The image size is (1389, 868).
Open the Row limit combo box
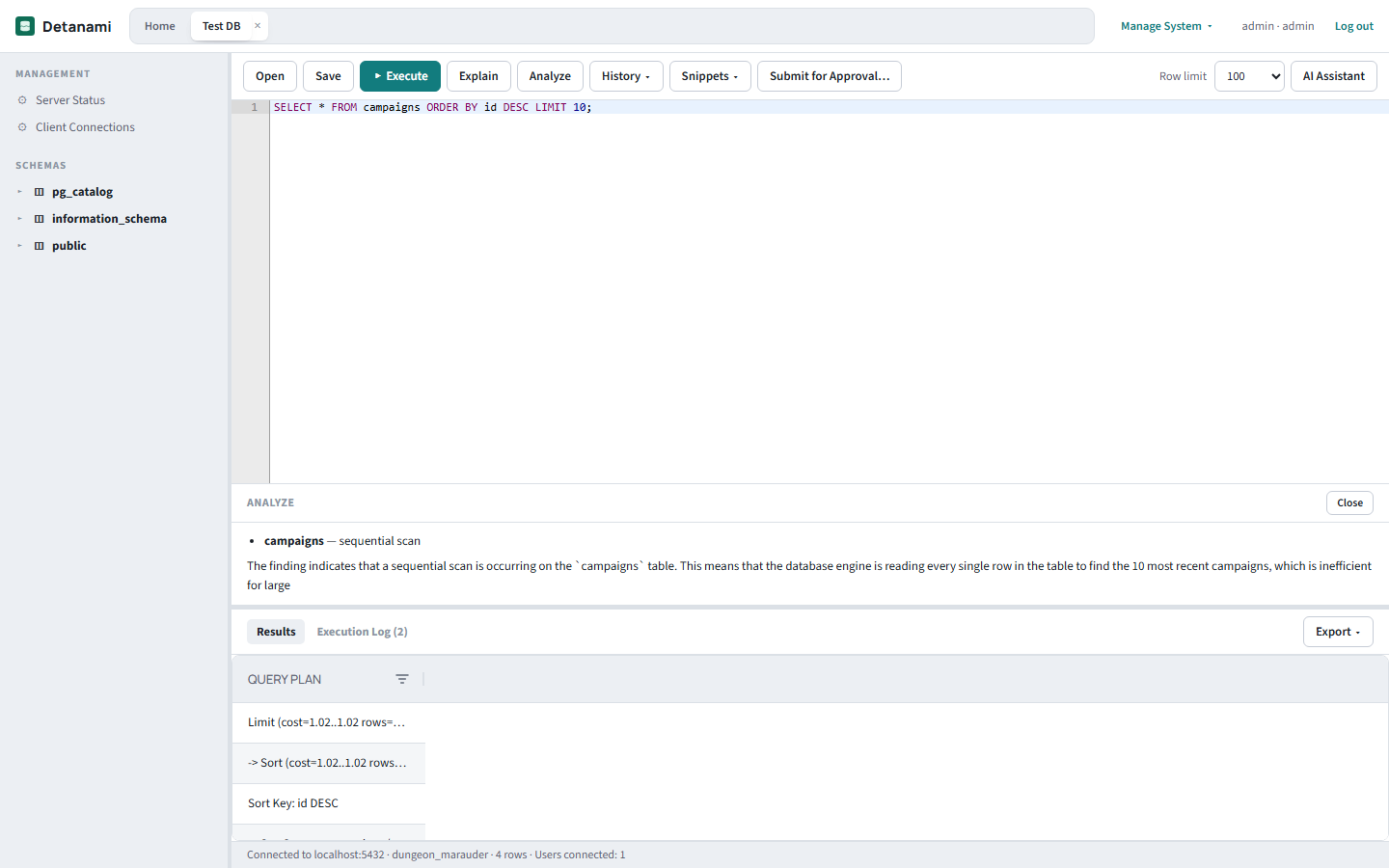pos(1249,76)
